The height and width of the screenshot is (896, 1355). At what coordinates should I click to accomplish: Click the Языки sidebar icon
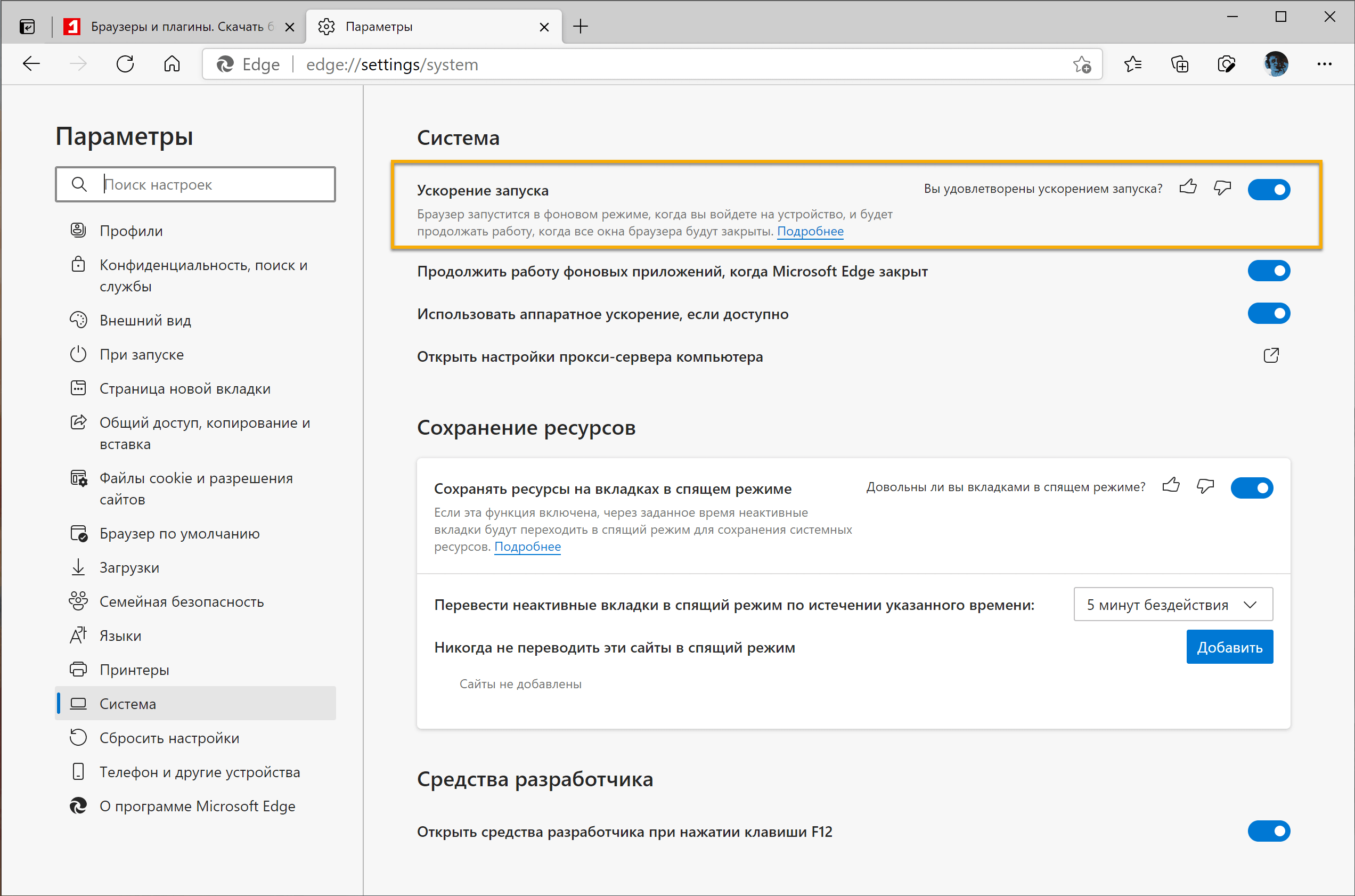pos(80,635)
